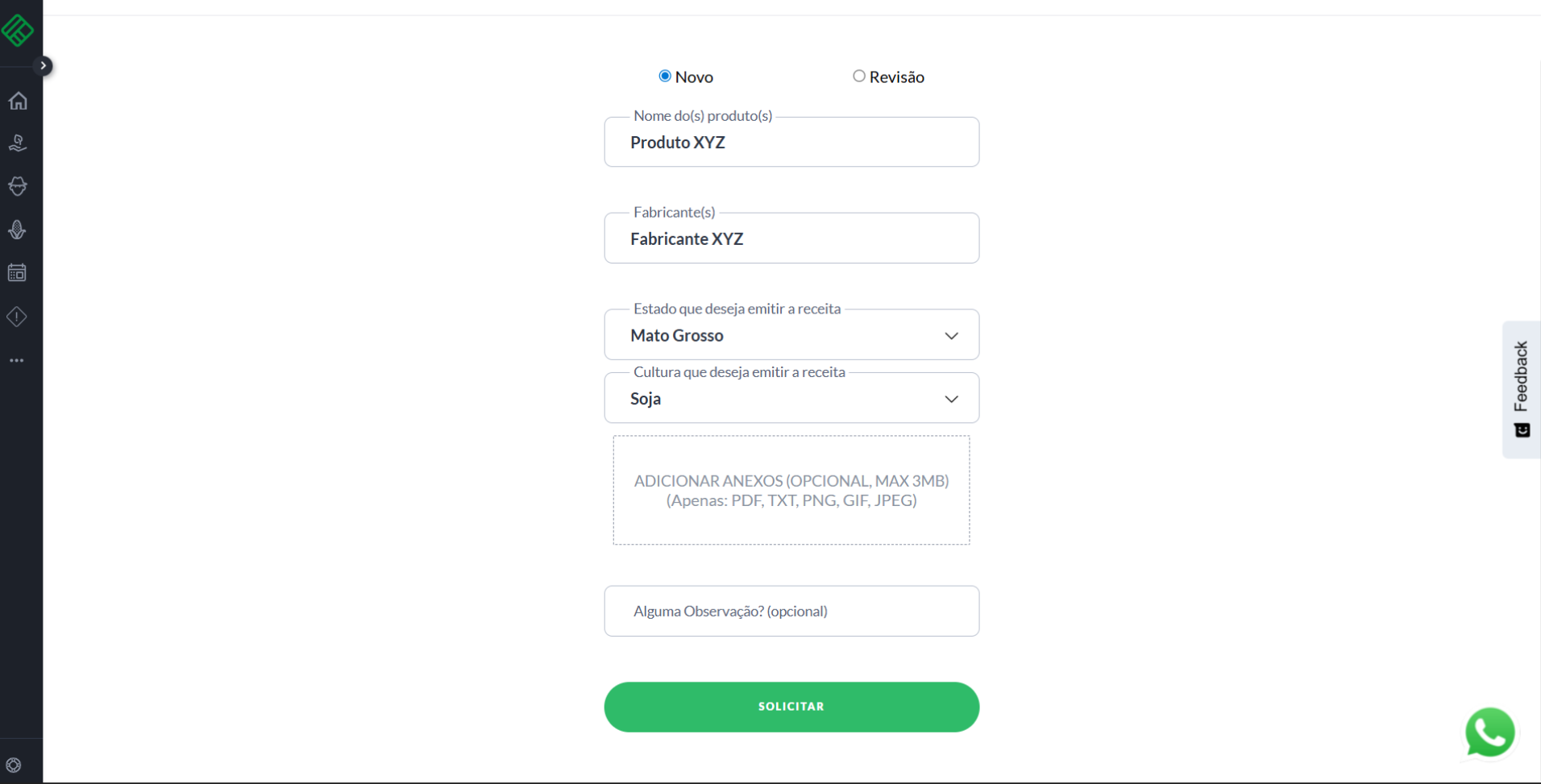Select the Novo radio option

click(x=665, y=76)
